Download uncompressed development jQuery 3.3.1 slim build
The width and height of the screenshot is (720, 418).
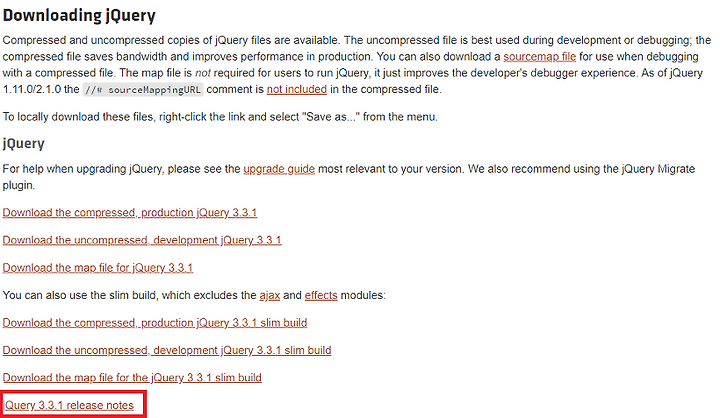click(167, 350)
